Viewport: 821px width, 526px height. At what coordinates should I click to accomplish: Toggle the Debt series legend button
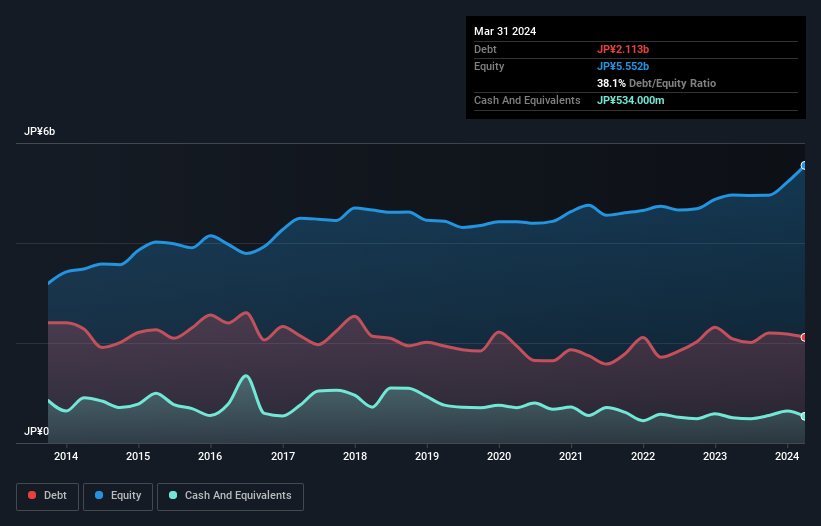[47, 496]
